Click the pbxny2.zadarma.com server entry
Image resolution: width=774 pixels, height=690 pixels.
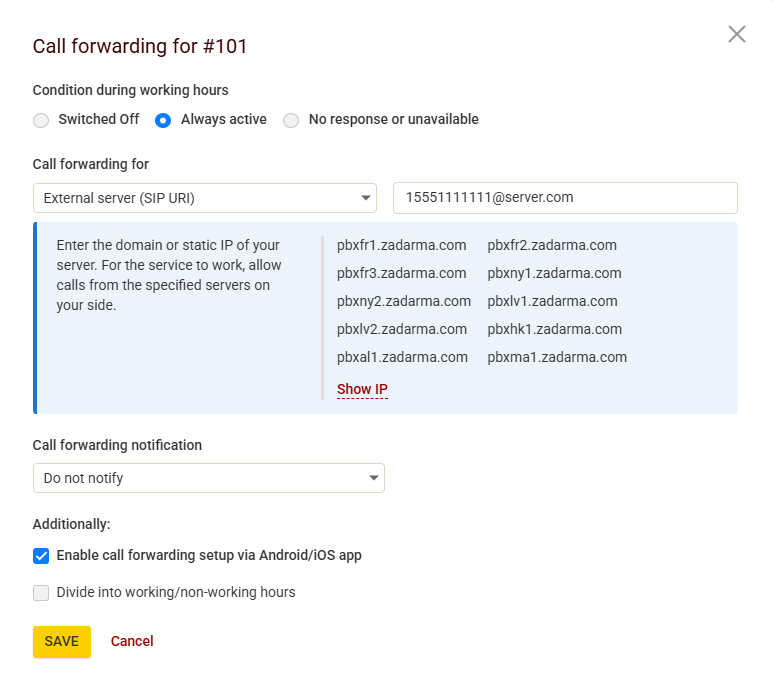point(403,301)
